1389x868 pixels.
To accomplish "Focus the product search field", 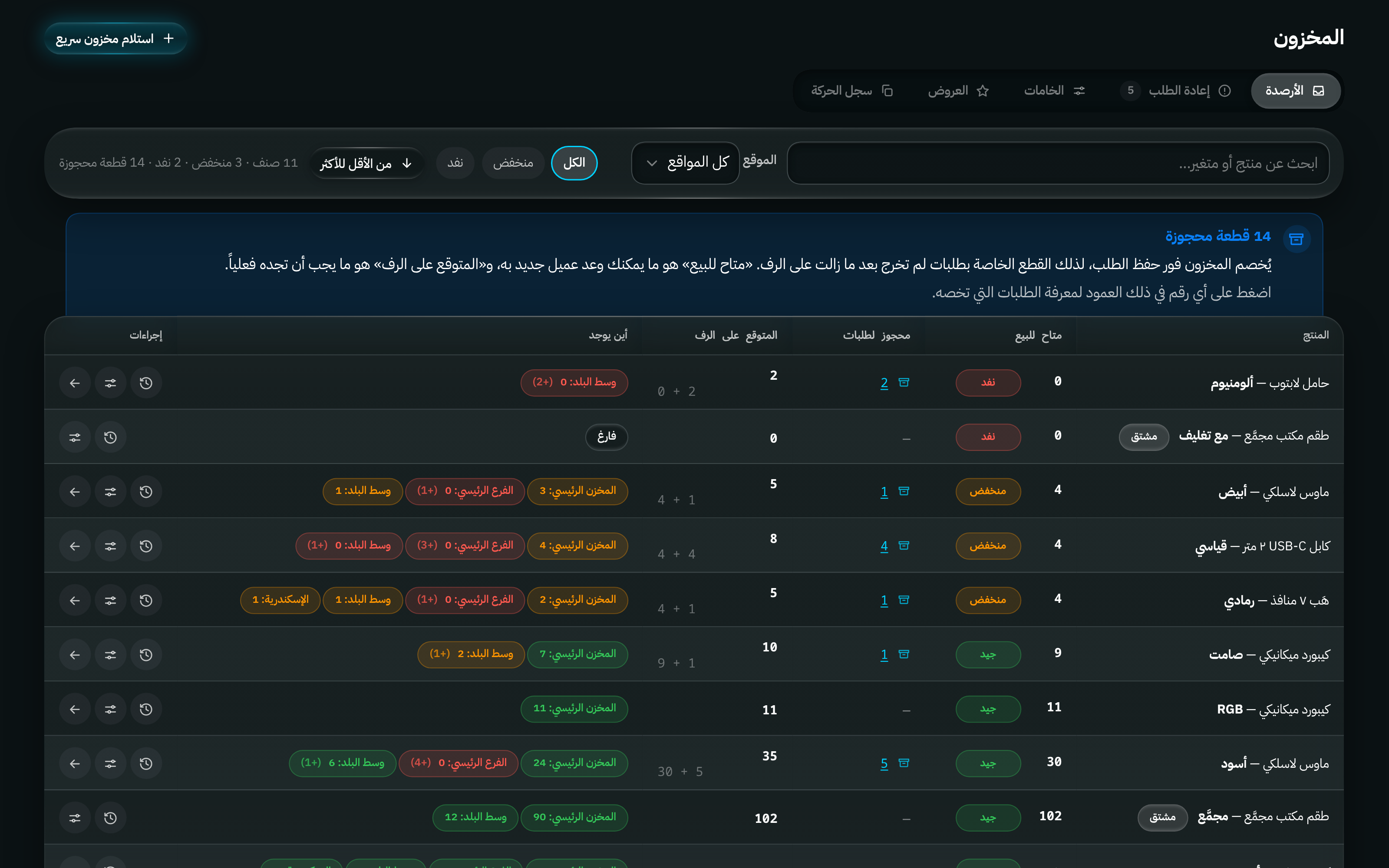I will click(1058, 163).
